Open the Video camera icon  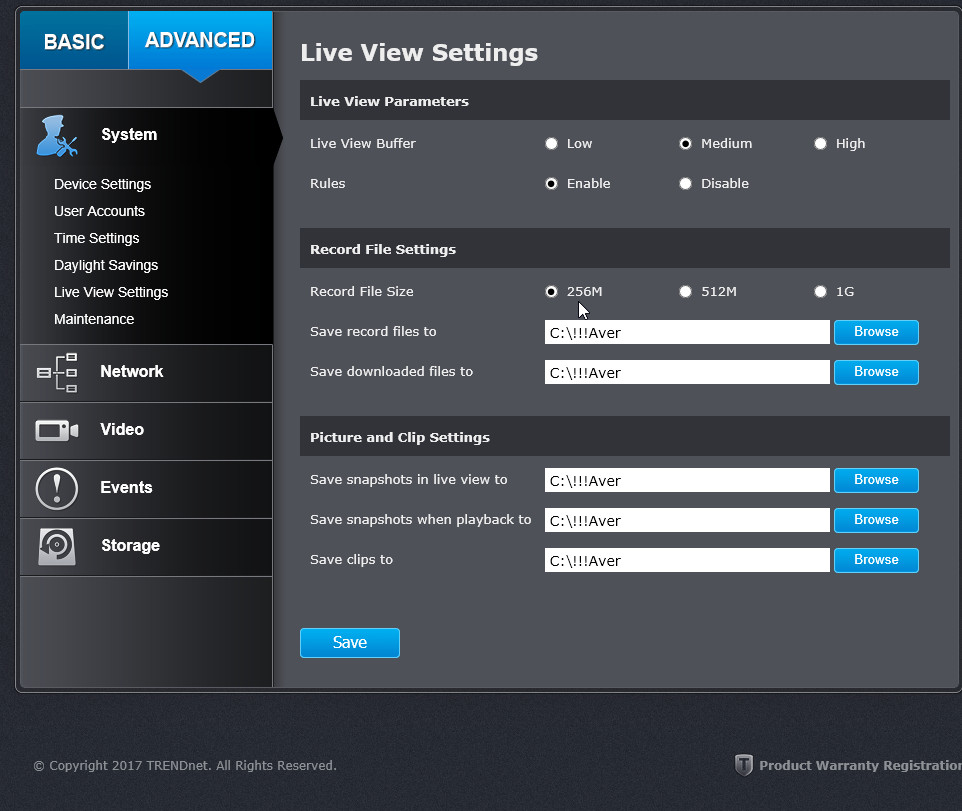57,431
